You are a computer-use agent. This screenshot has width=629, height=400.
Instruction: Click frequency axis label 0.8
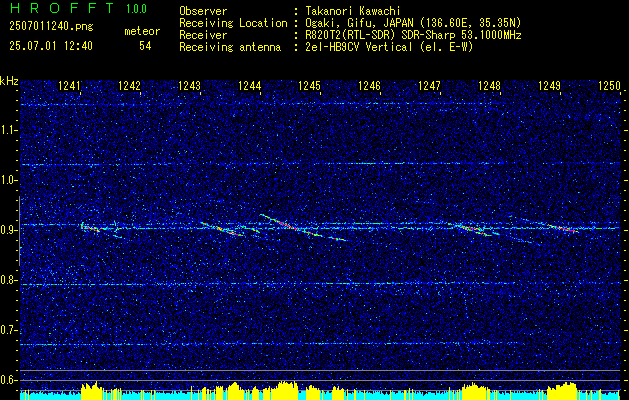pyautogui.click(x=8, y=280)
